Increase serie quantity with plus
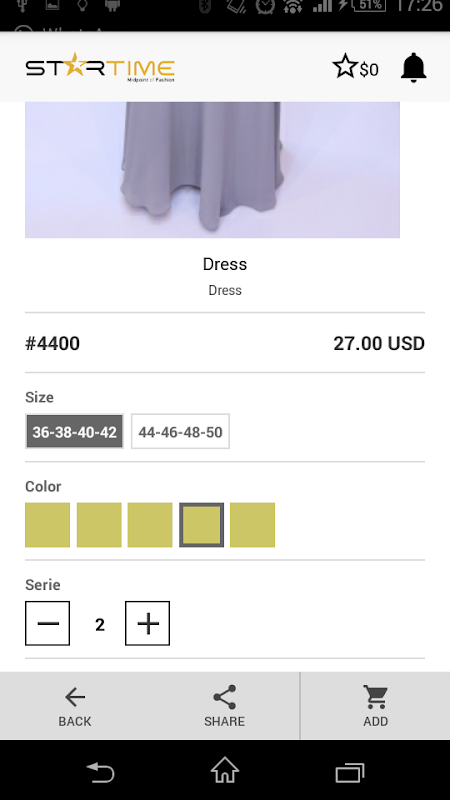The image size is (450, 800). [x=147, y=623]
